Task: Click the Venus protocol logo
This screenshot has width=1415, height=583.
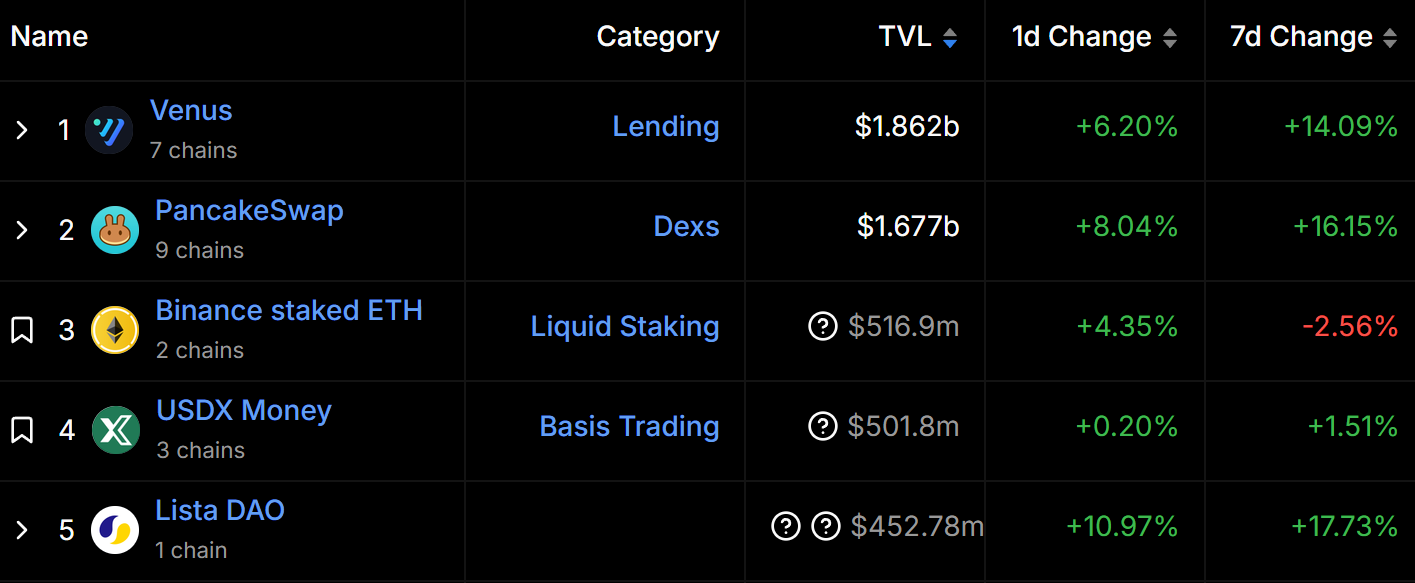Action: pyautogui.click(x=109, y=129)
